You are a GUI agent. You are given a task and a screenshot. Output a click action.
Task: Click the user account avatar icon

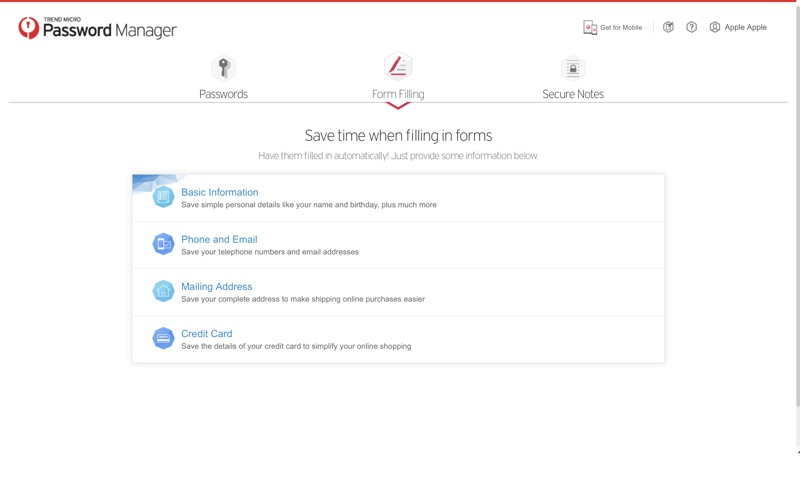(x=715, y=28)
